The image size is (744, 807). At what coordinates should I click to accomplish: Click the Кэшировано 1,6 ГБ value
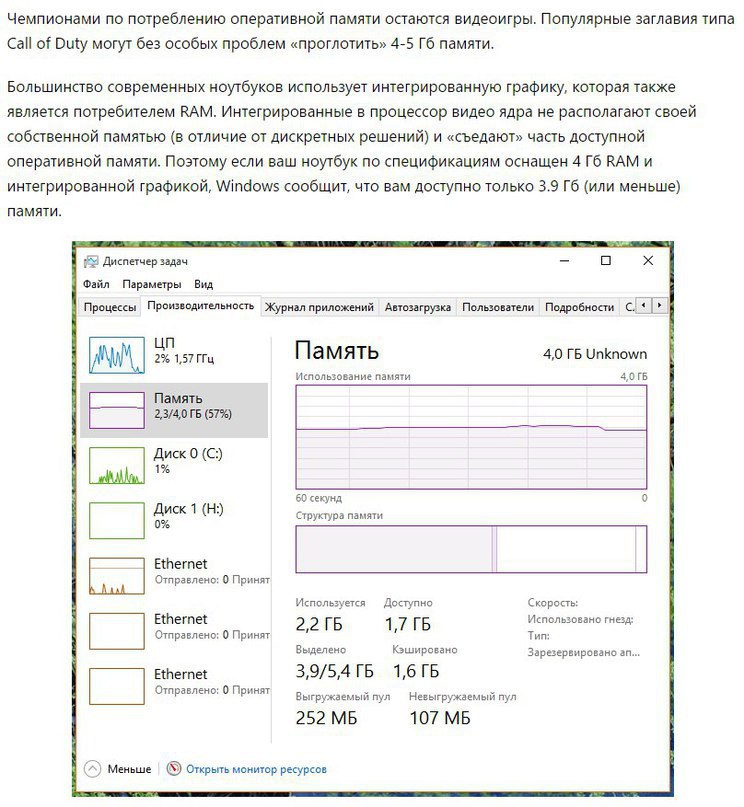(416, 671)
